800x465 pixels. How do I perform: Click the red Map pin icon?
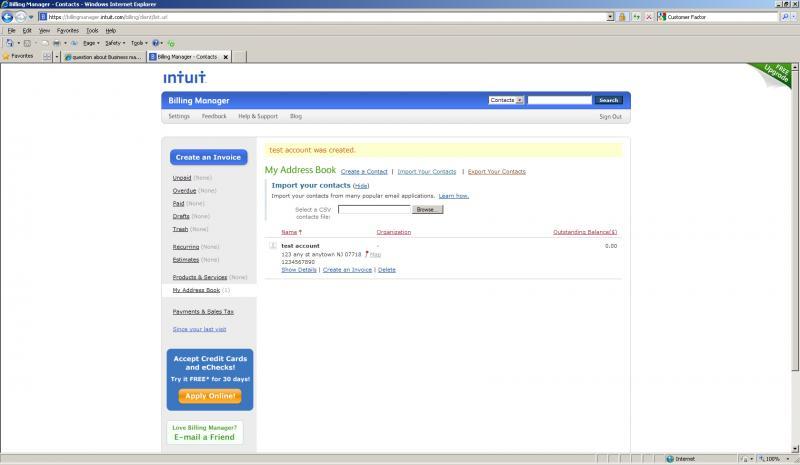tap(366, 254)
